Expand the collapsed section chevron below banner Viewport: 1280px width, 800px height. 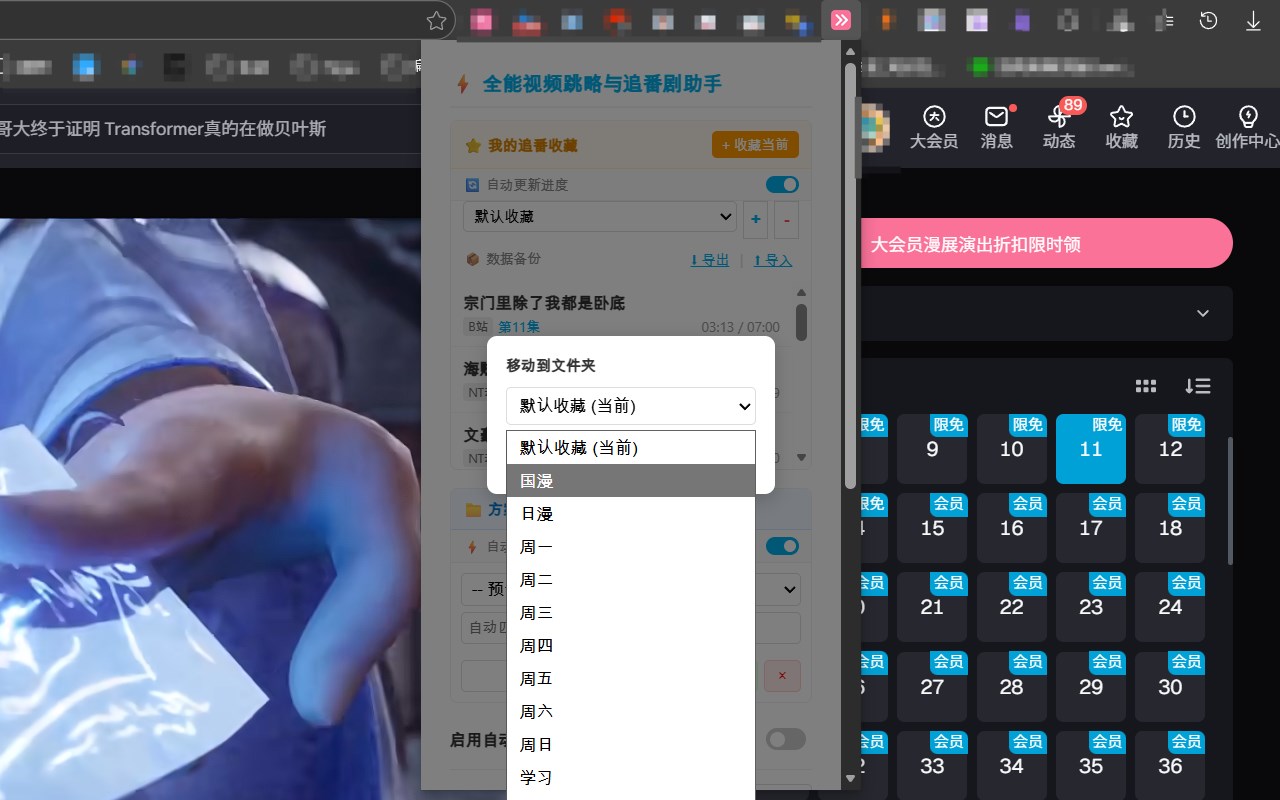pos(1203,313)
